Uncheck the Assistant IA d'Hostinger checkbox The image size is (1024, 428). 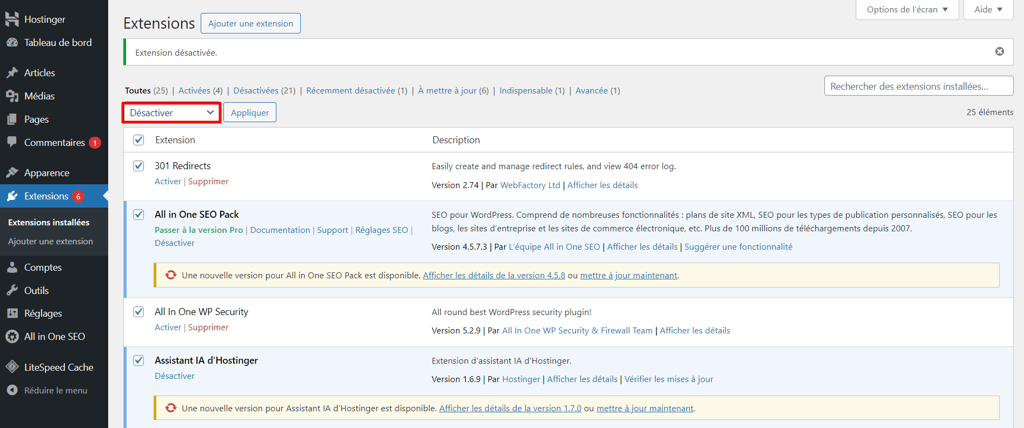138,360
